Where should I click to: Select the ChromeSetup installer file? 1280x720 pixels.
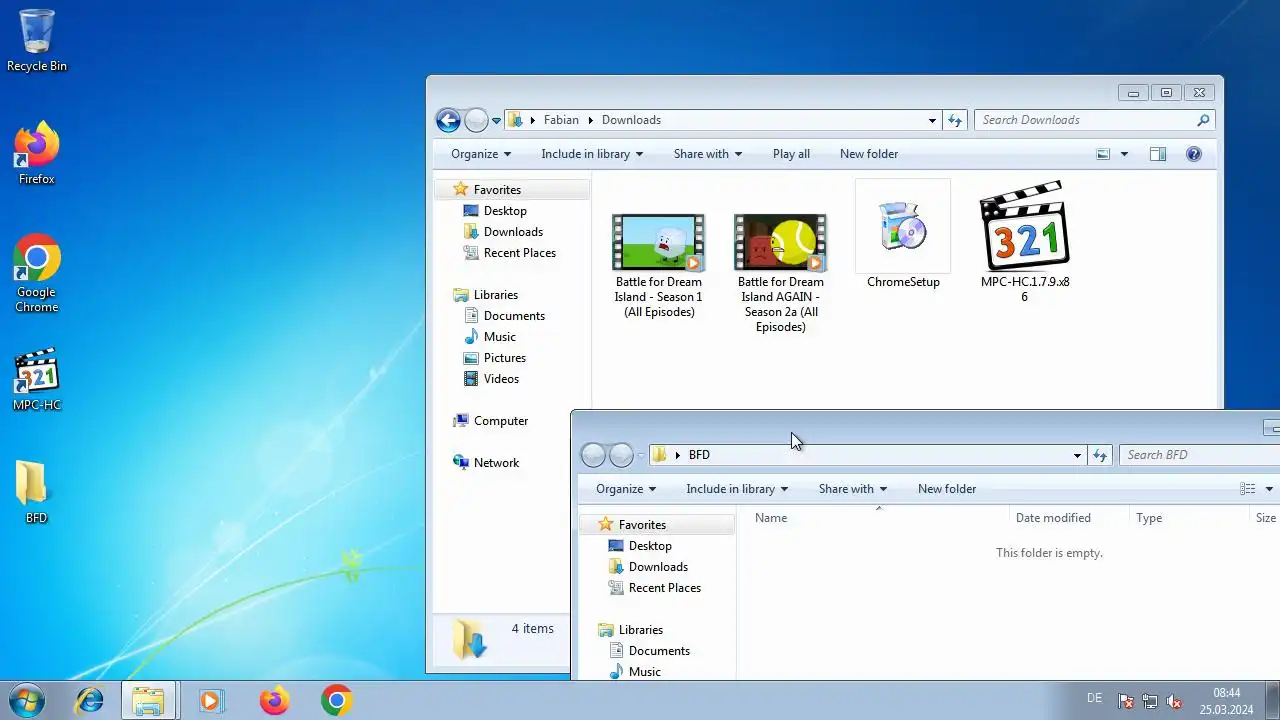[903, 236]
